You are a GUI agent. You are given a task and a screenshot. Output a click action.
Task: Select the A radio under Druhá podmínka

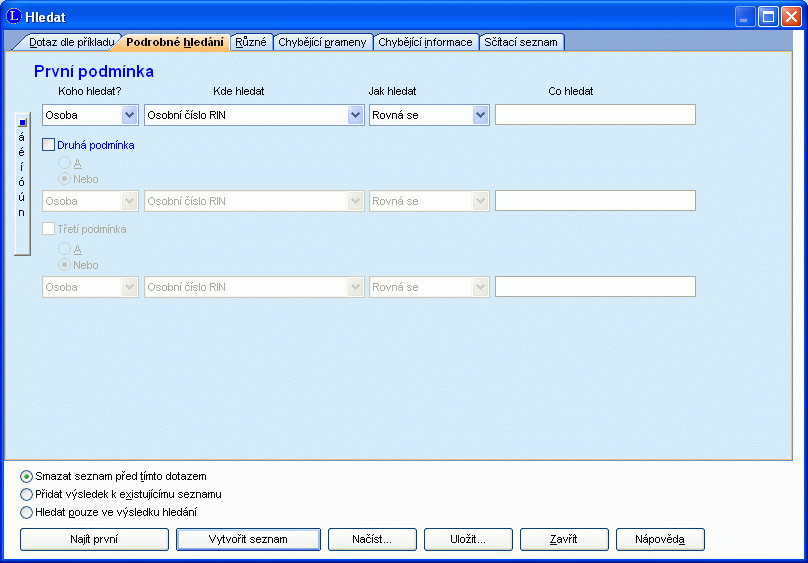pyautogui.click(x=64, y=163)
